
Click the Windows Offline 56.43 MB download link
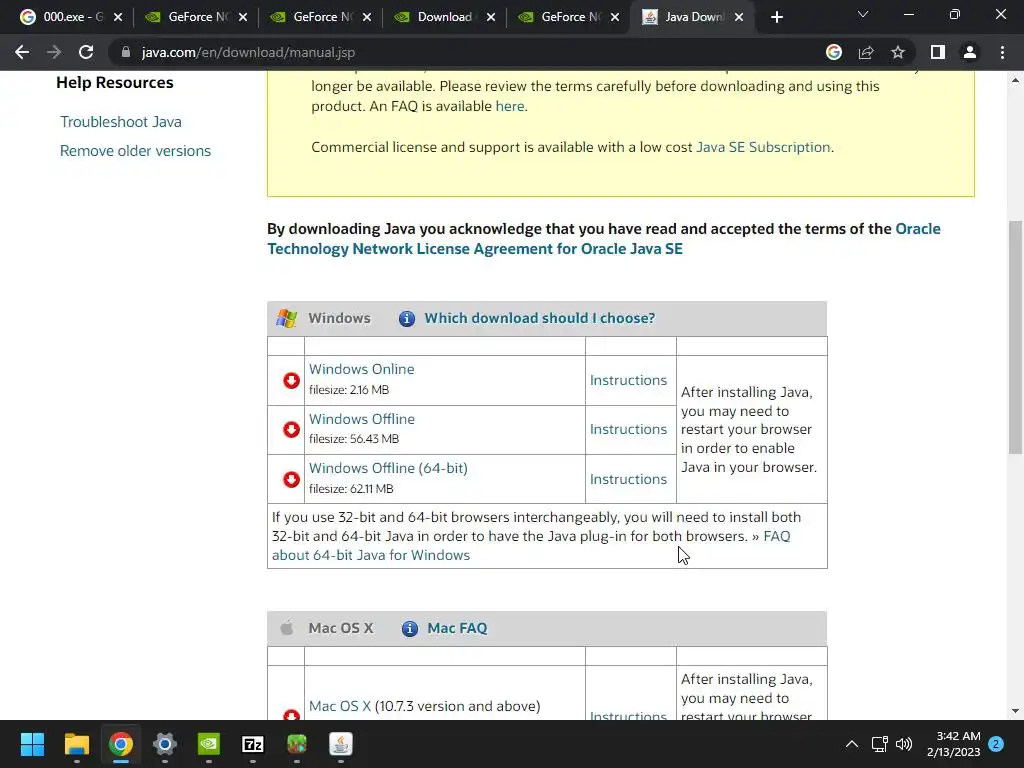pyautogui.click(x=361, y=419)
